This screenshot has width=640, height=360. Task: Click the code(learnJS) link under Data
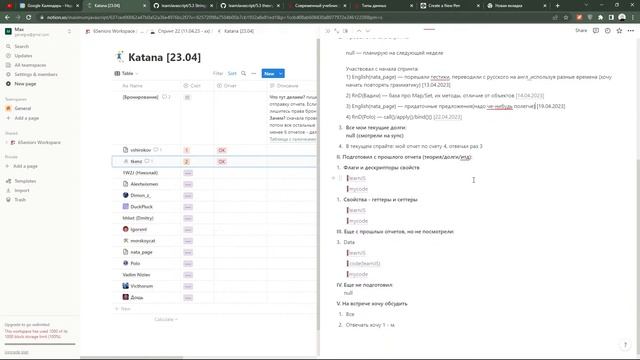tap(364, 264)
